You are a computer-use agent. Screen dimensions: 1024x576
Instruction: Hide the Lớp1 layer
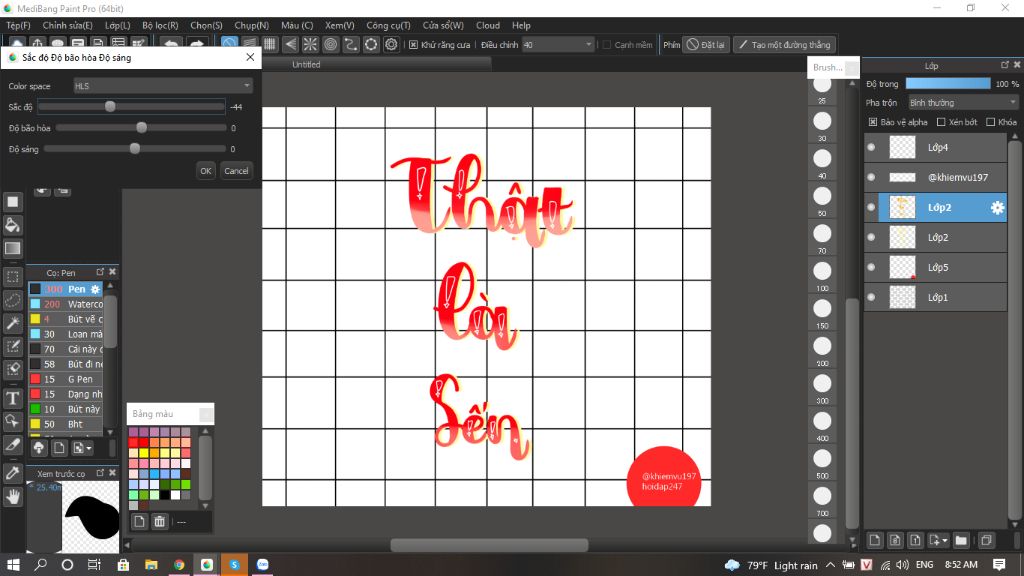click(x=871, y=297)
